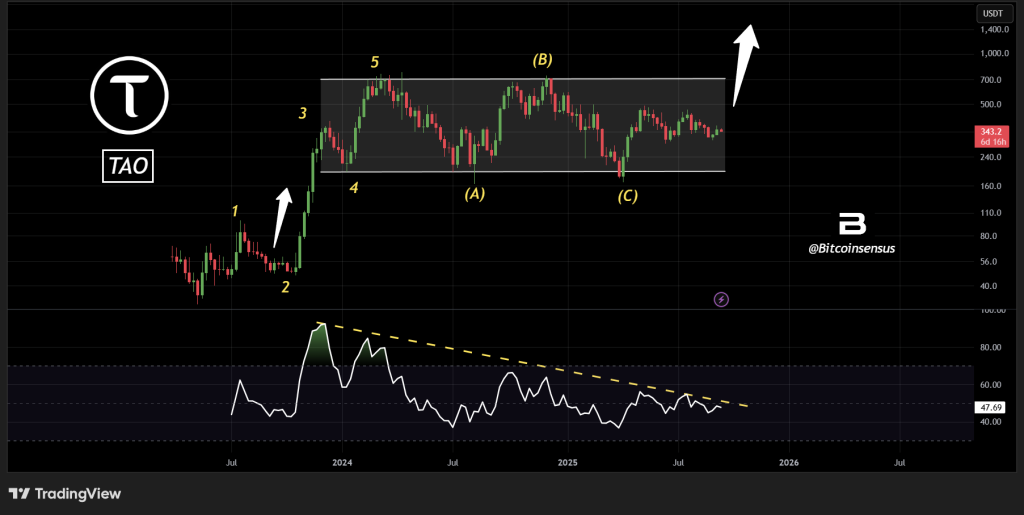Screen dimensions: 1024x515
Task: Select the (A) wave label
Action: coord(474,194)
